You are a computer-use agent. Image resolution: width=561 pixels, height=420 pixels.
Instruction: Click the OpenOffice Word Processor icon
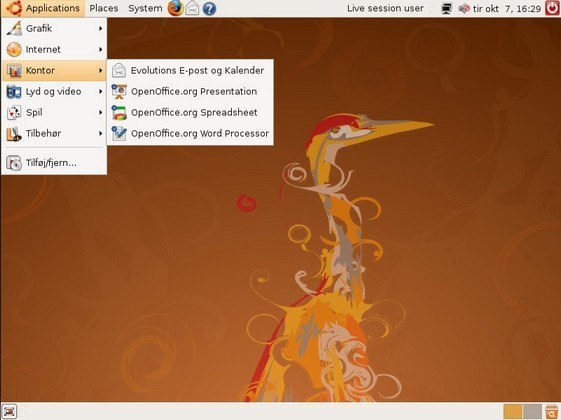pyautogui.click(x=119, y=134)
